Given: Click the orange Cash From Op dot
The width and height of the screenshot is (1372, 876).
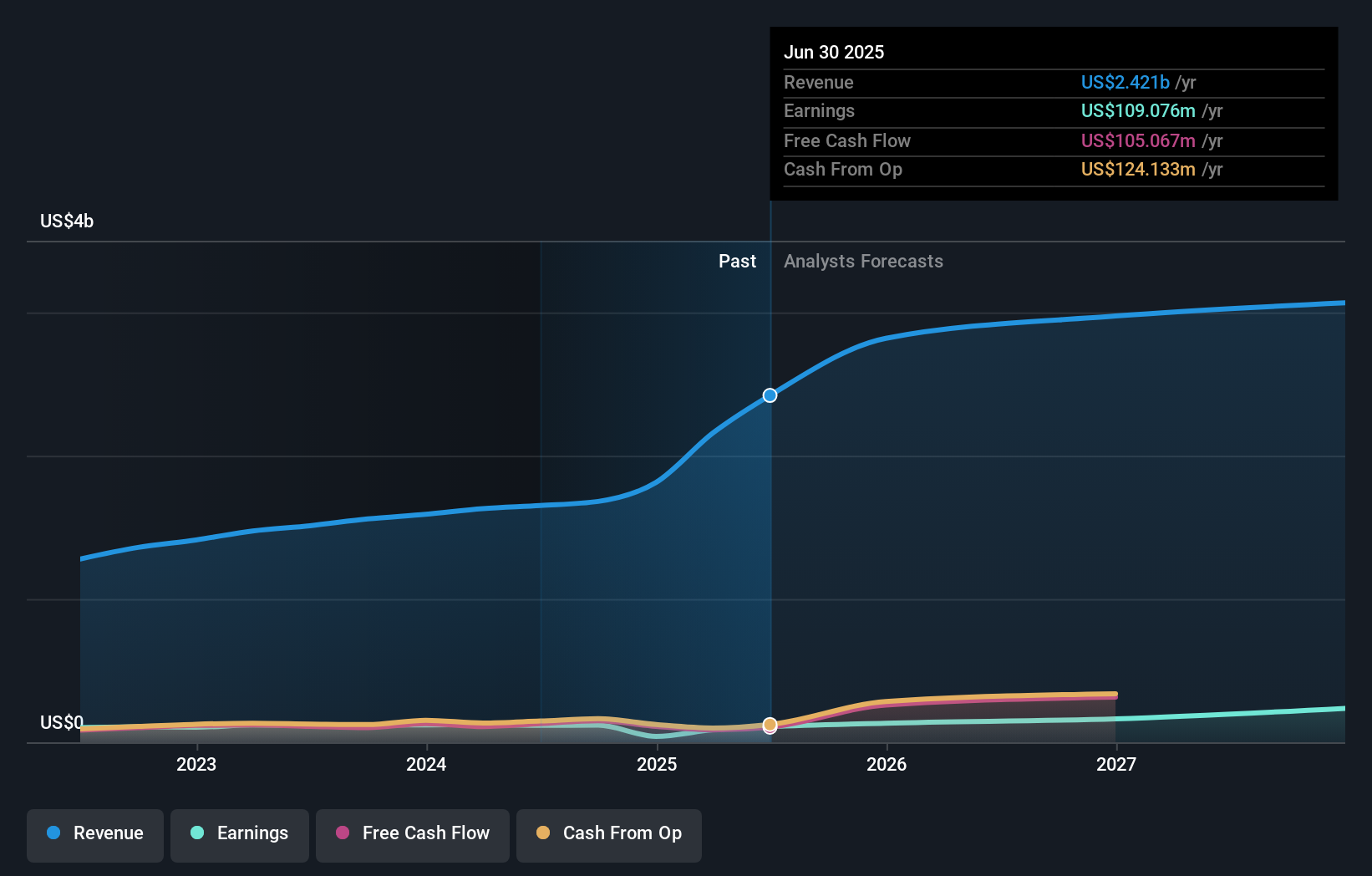Looking at the screenshot, I should 543,833.
